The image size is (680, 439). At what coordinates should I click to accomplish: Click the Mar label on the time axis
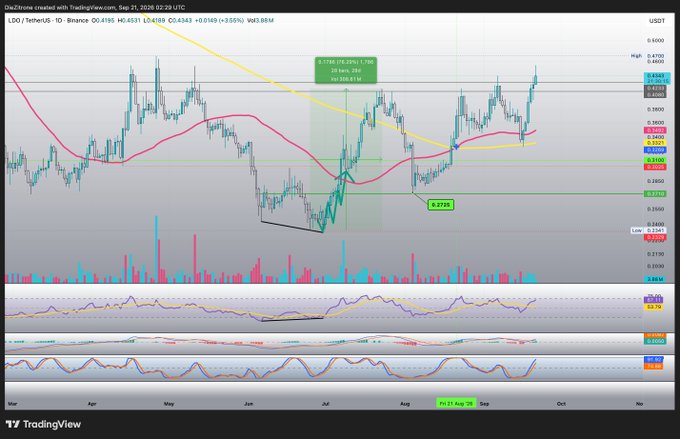pos(12,404)
